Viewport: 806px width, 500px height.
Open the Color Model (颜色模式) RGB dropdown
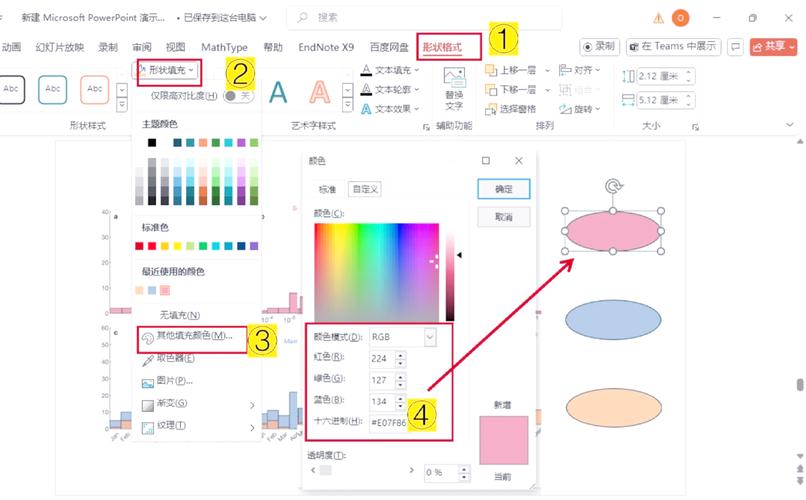pyautogui.click(x=403, y=337)
